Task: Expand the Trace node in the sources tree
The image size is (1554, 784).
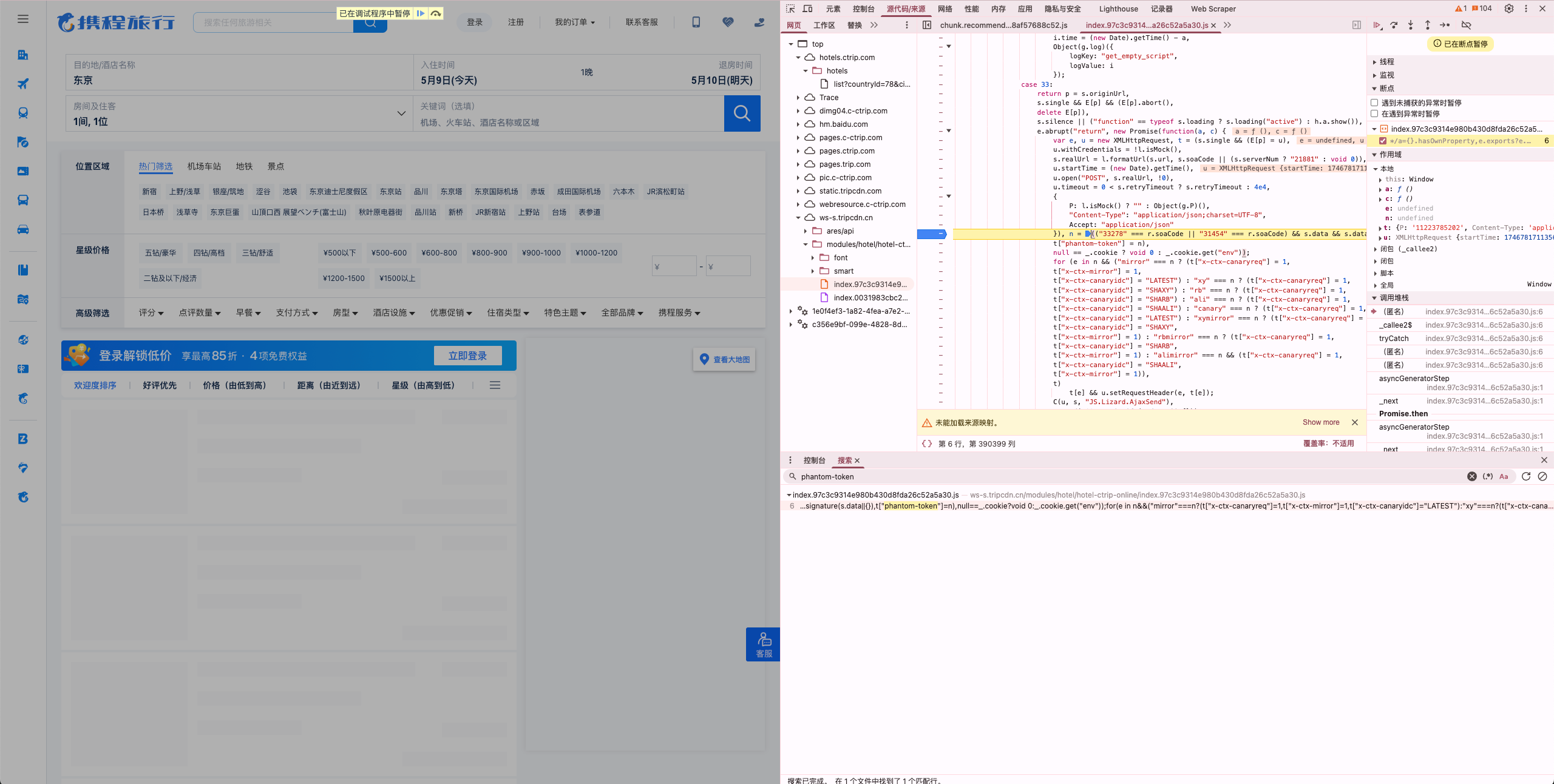Action: (x=798, y=97)
